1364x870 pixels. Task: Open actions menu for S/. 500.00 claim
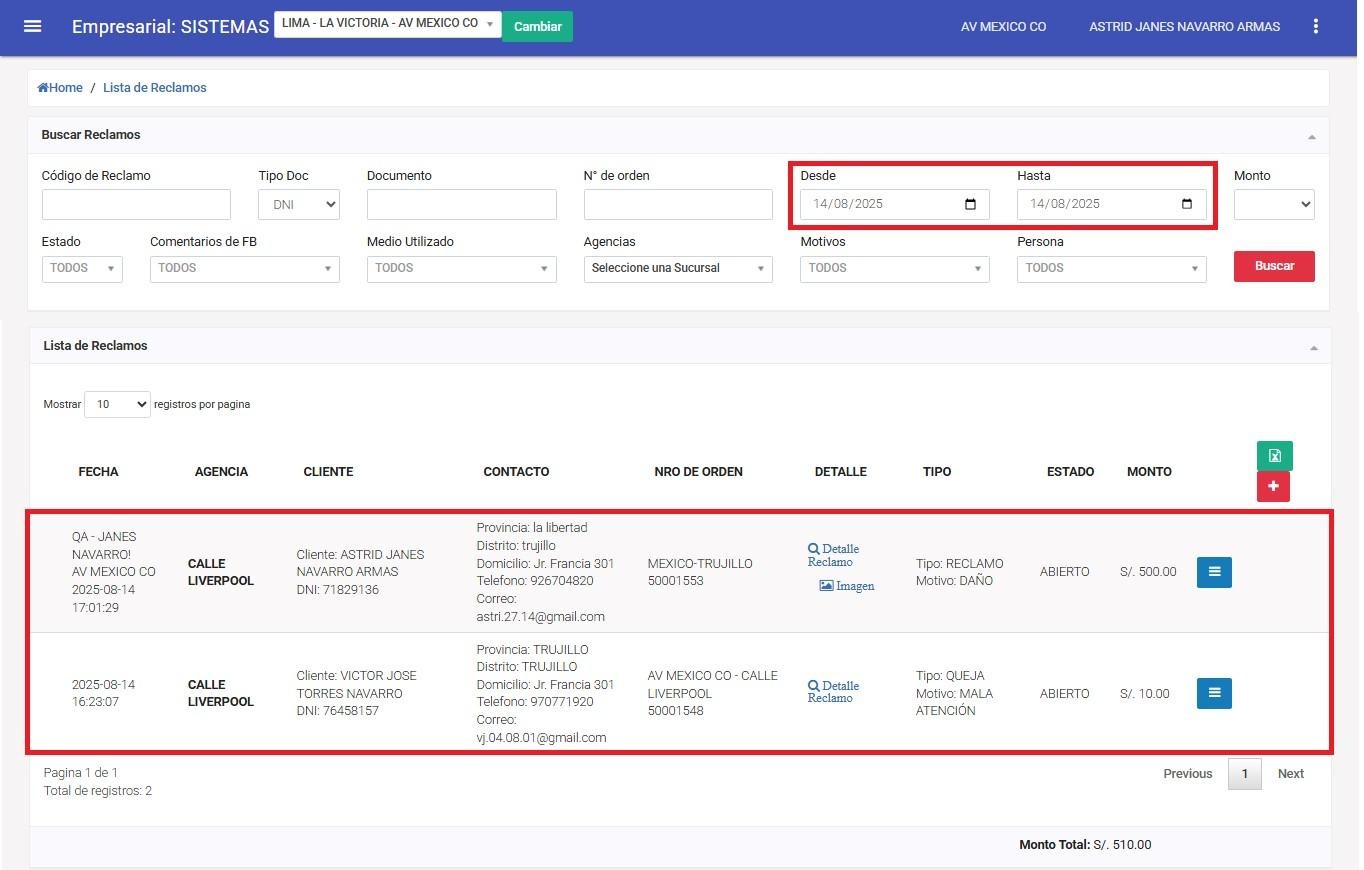[x=1214, y=572]
